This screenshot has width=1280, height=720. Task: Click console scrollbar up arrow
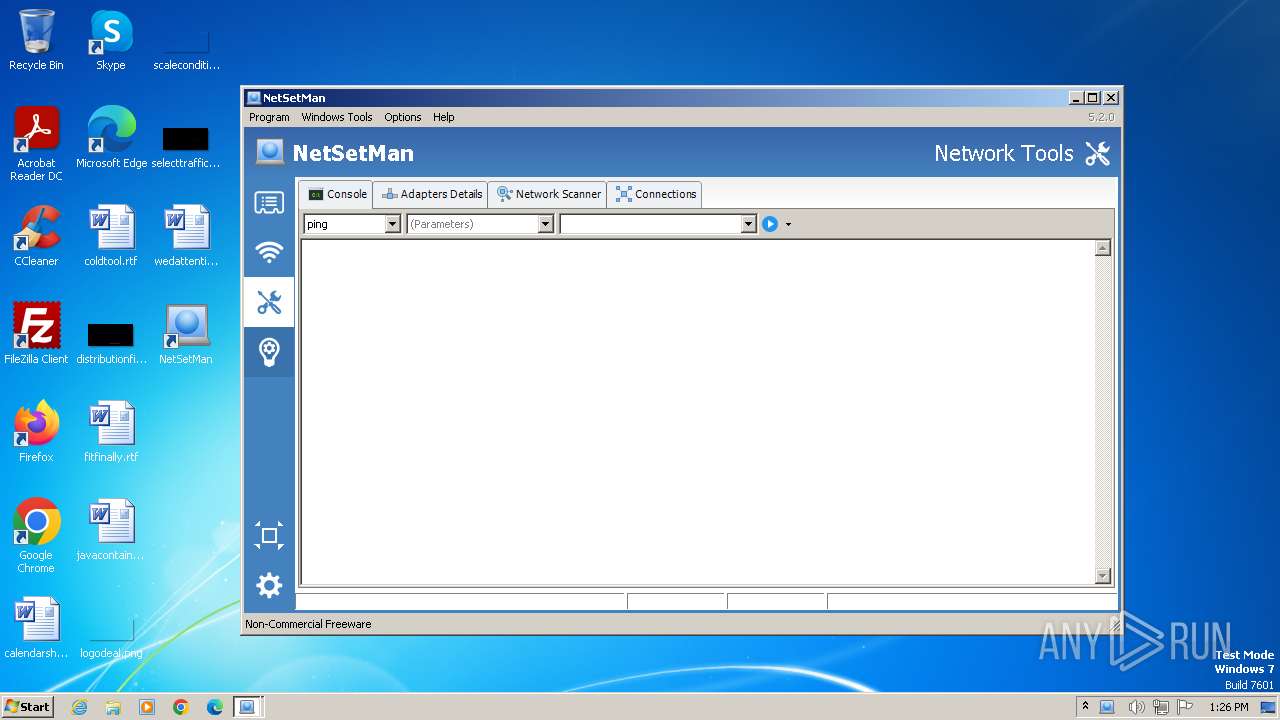(x=1103, y=248)
